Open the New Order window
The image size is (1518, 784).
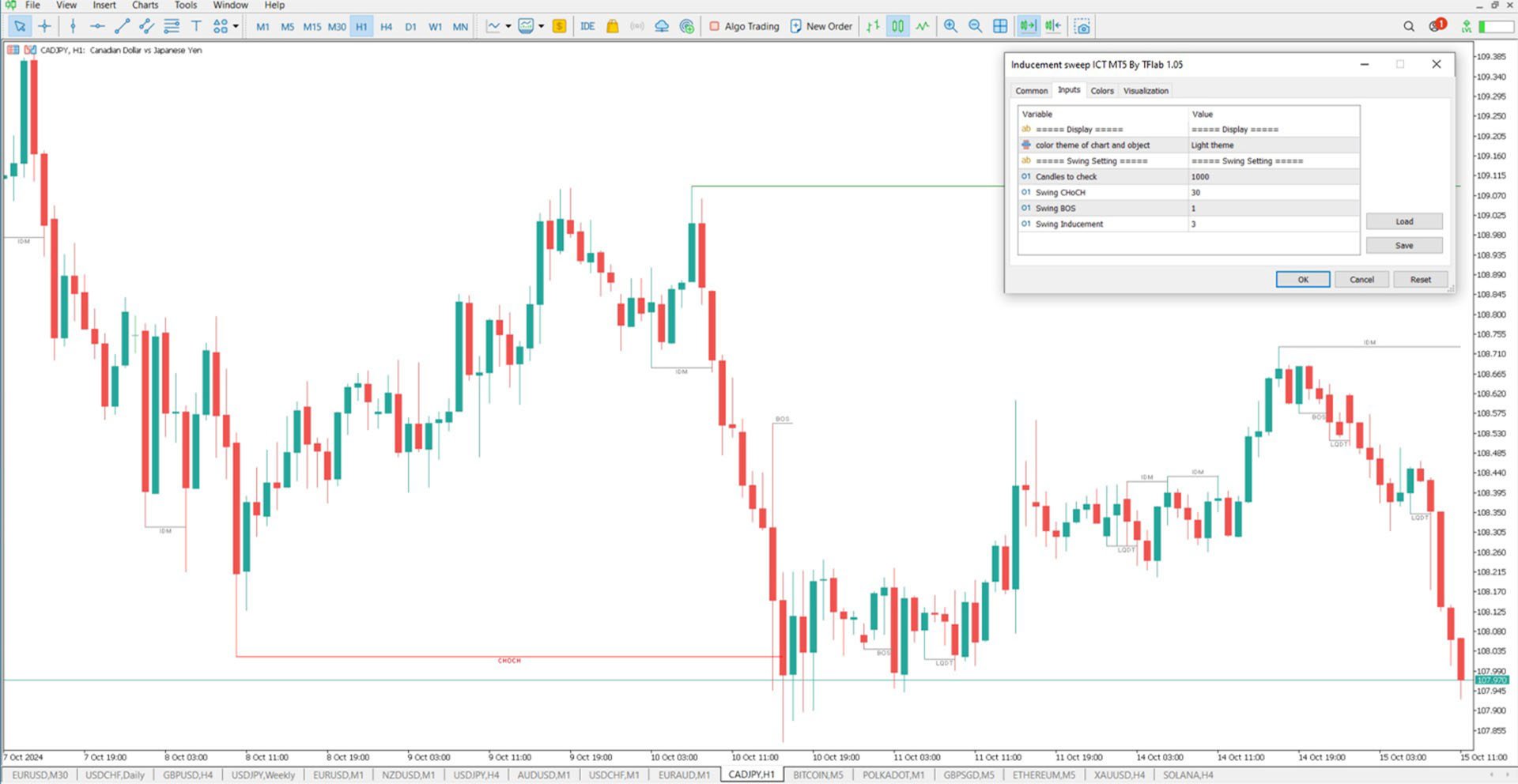pyautogui.click(x=821, y=26)
